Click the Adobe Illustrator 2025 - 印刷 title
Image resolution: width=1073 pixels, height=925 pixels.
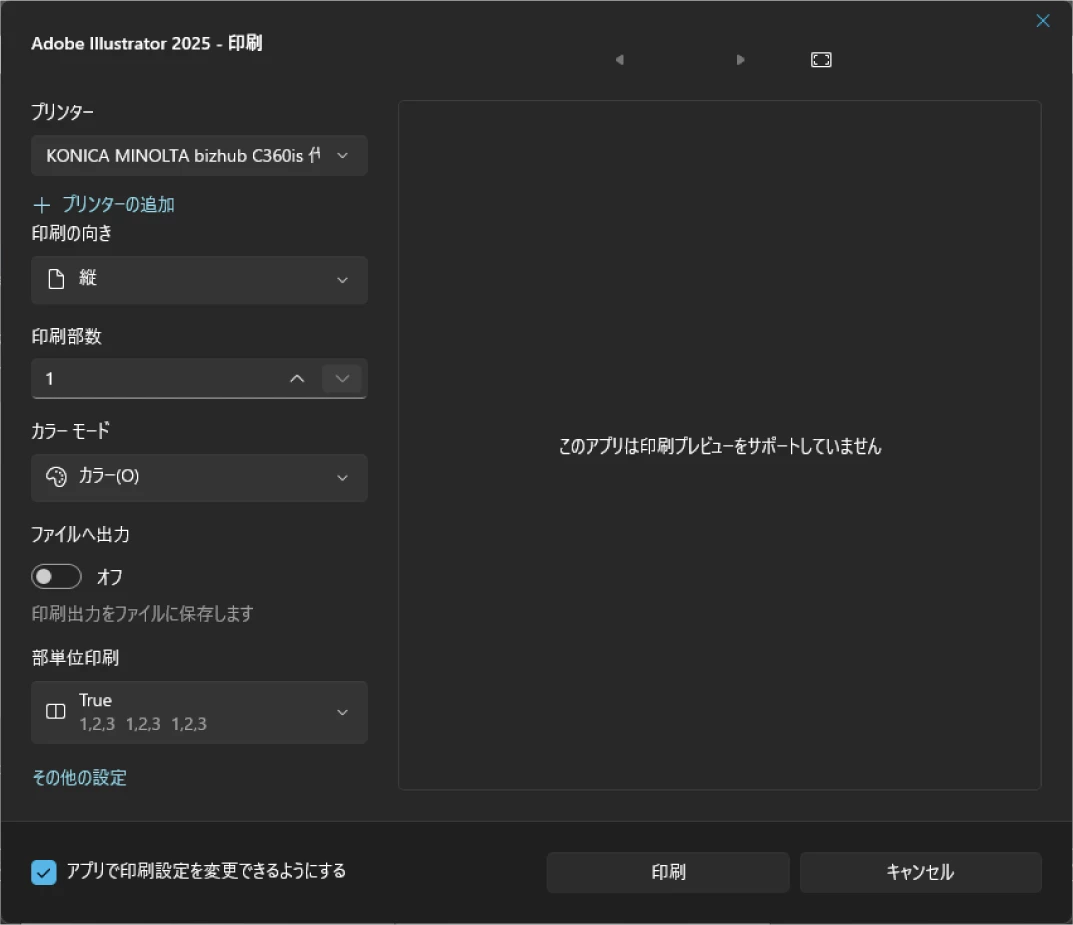pyautogui.click(x=146, y=43)
